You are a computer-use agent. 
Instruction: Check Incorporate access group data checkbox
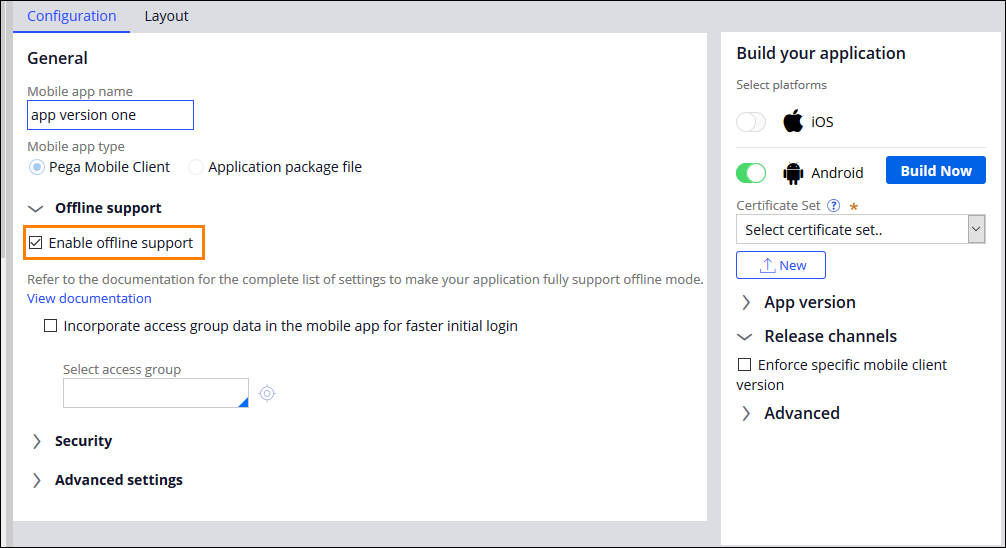click(x=51, y=326)
